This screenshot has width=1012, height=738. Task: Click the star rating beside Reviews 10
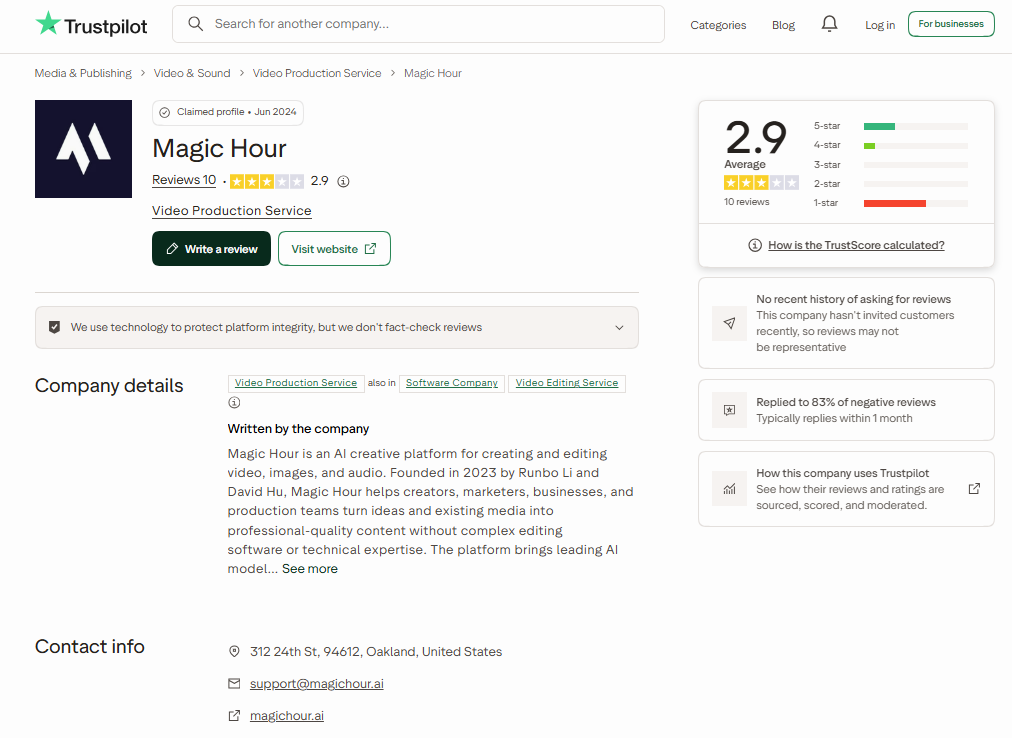267,181
